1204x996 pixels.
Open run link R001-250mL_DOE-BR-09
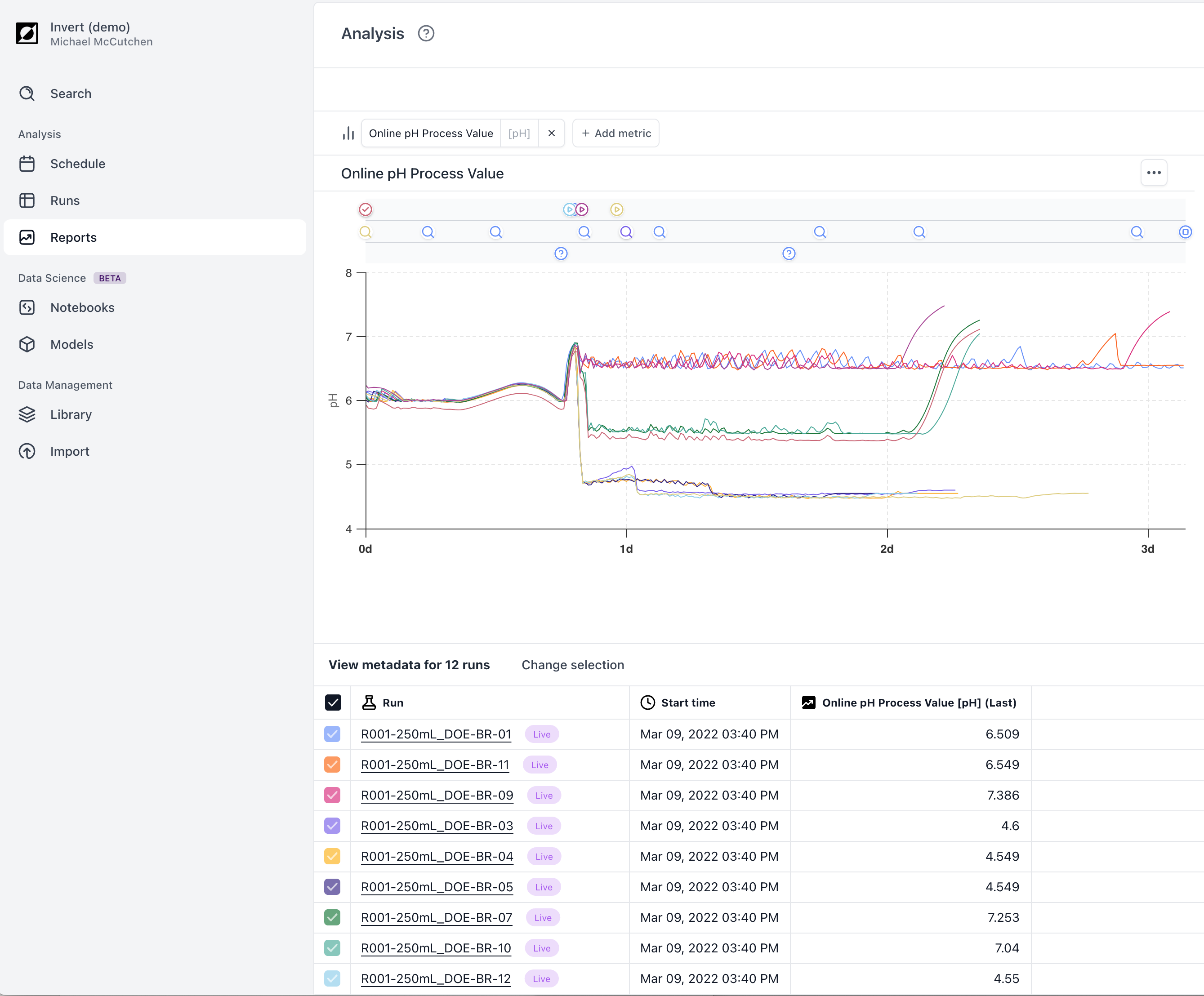(x=437, y=796)
